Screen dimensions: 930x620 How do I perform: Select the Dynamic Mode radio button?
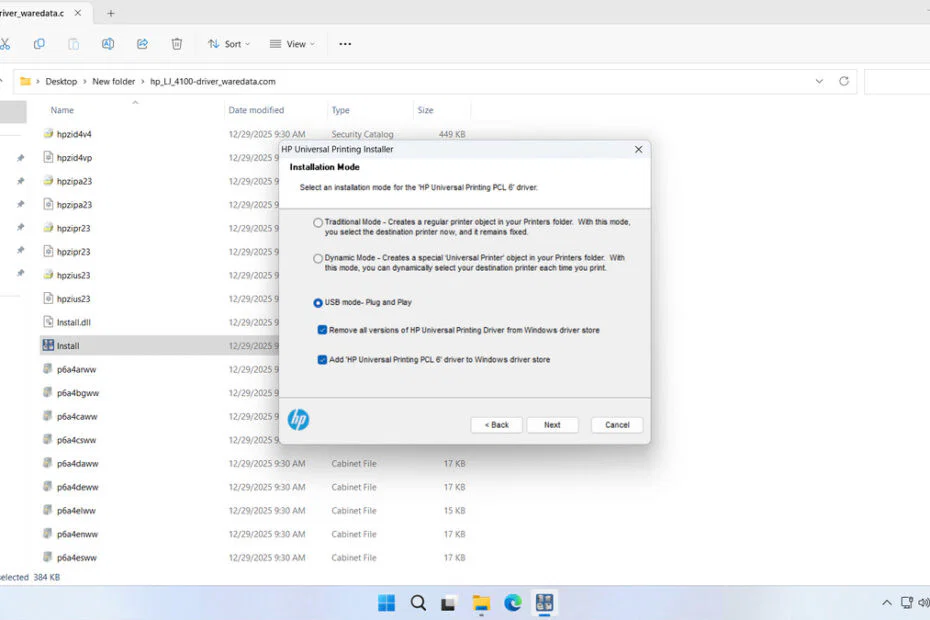[x=317, y=257]
